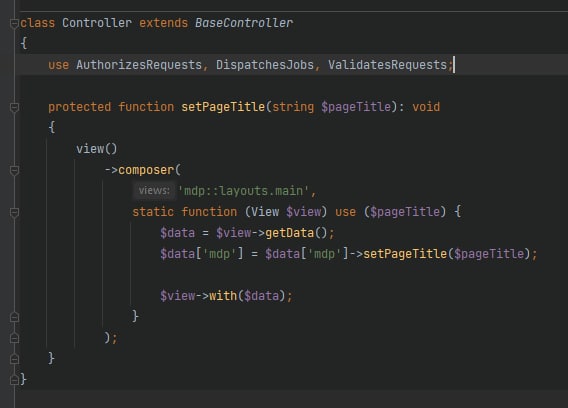Click the fold-end marker beside the ); line
568x408 pixels.
click(14, 338)
